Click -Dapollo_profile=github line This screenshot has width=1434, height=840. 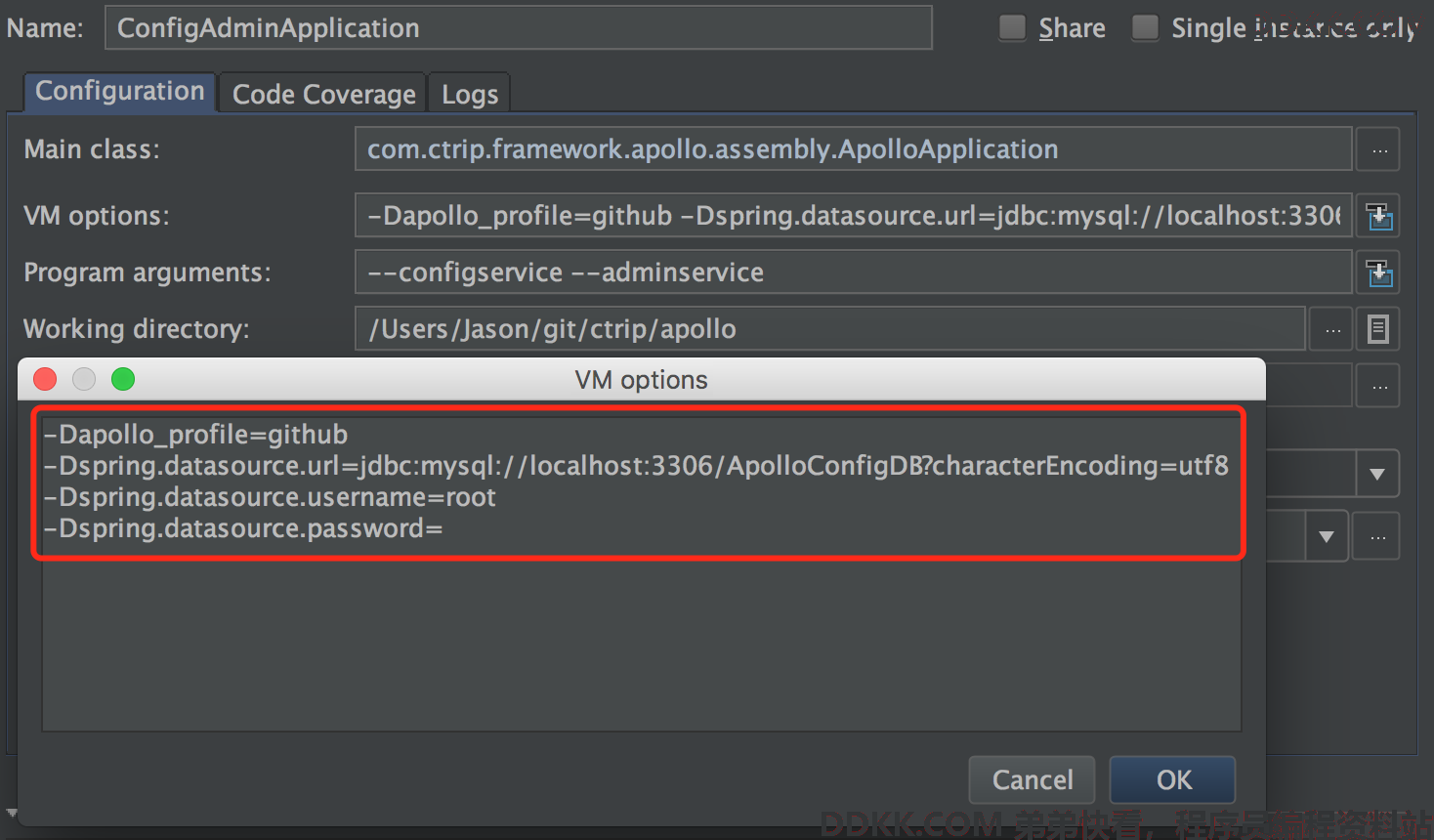point(195,435)
